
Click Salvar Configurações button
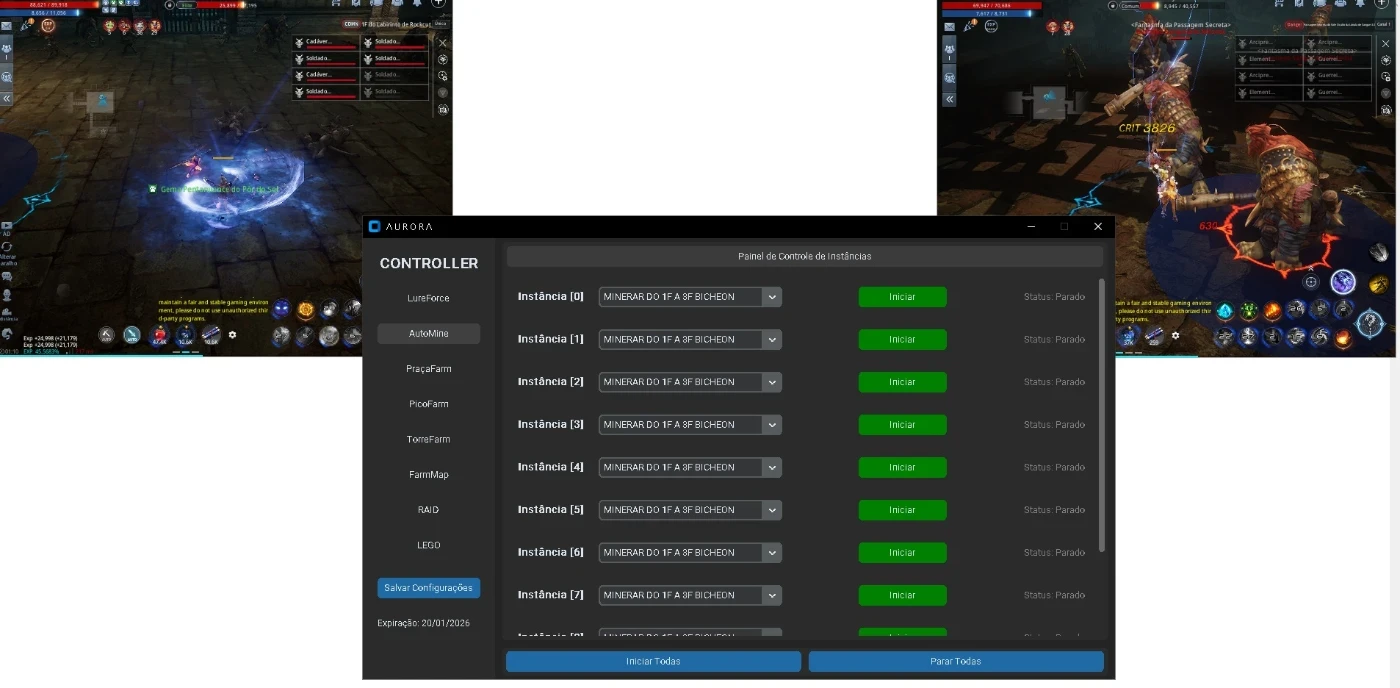(428, 588)
